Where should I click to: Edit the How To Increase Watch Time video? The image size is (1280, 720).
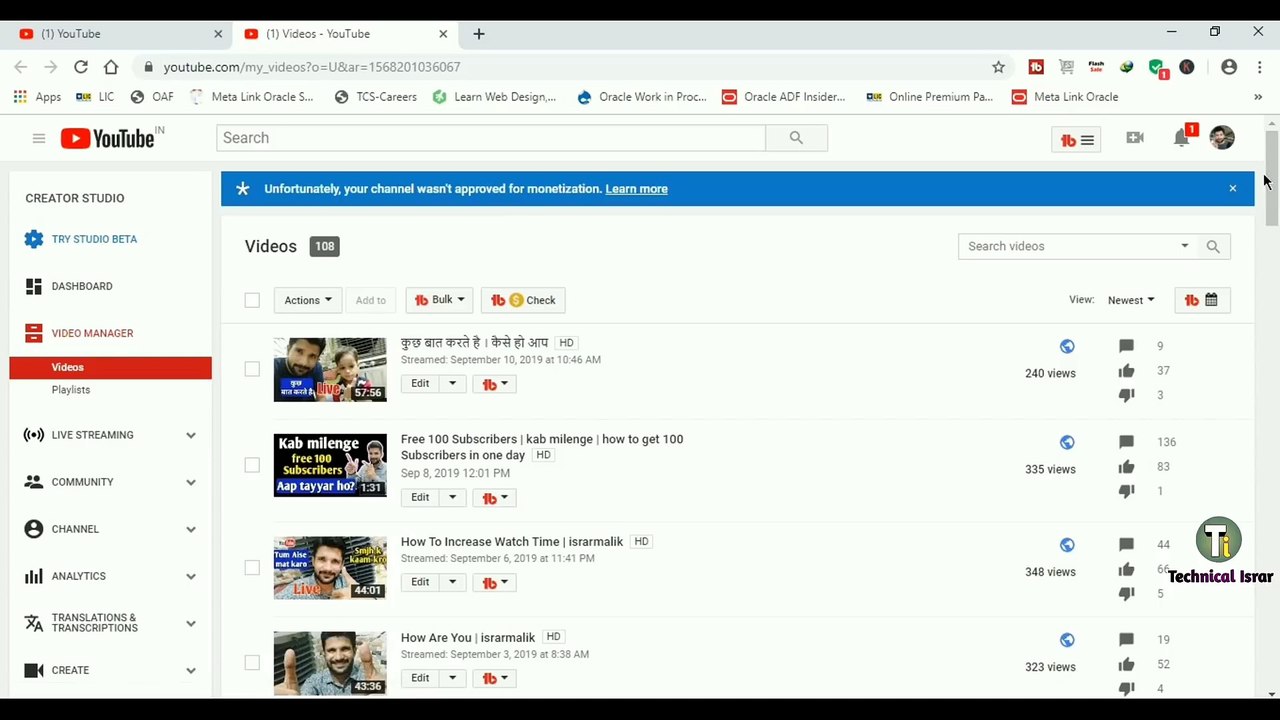pos(420,582)
